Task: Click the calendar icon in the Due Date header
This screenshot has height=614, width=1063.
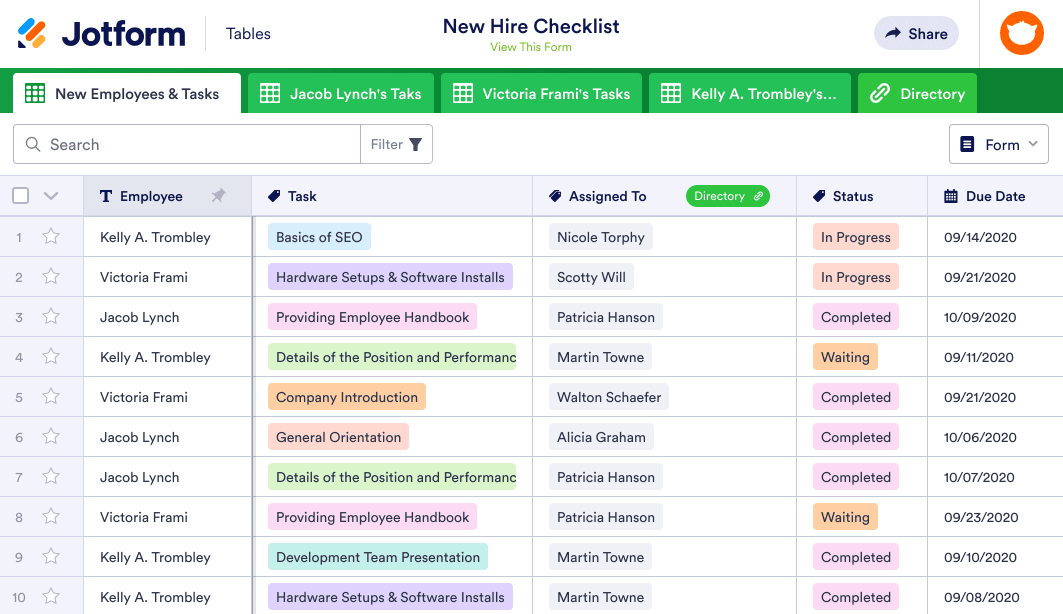Action: (950, 197)
